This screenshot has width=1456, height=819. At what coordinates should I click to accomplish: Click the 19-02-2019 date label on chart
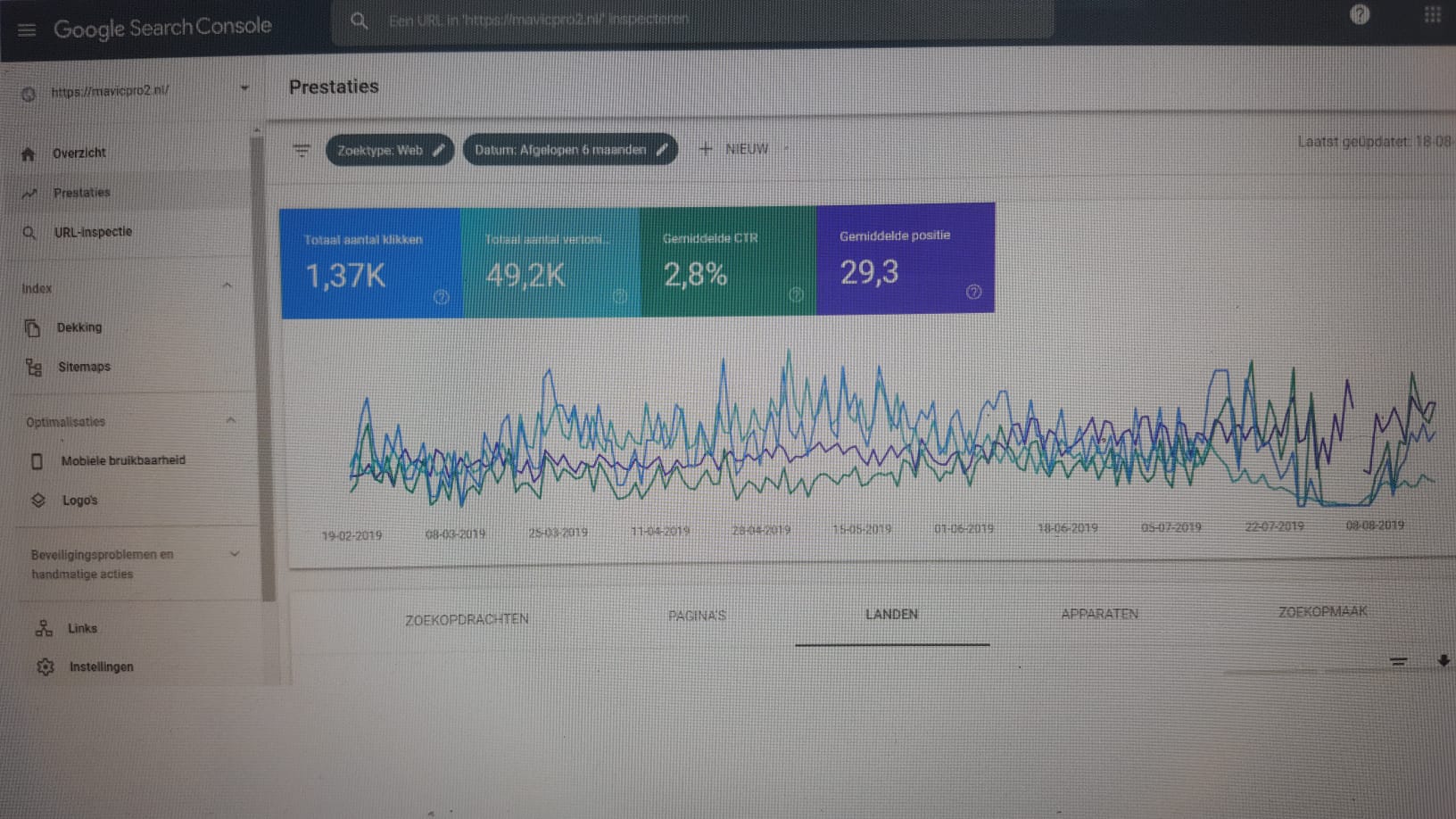(x=352, y=536)
